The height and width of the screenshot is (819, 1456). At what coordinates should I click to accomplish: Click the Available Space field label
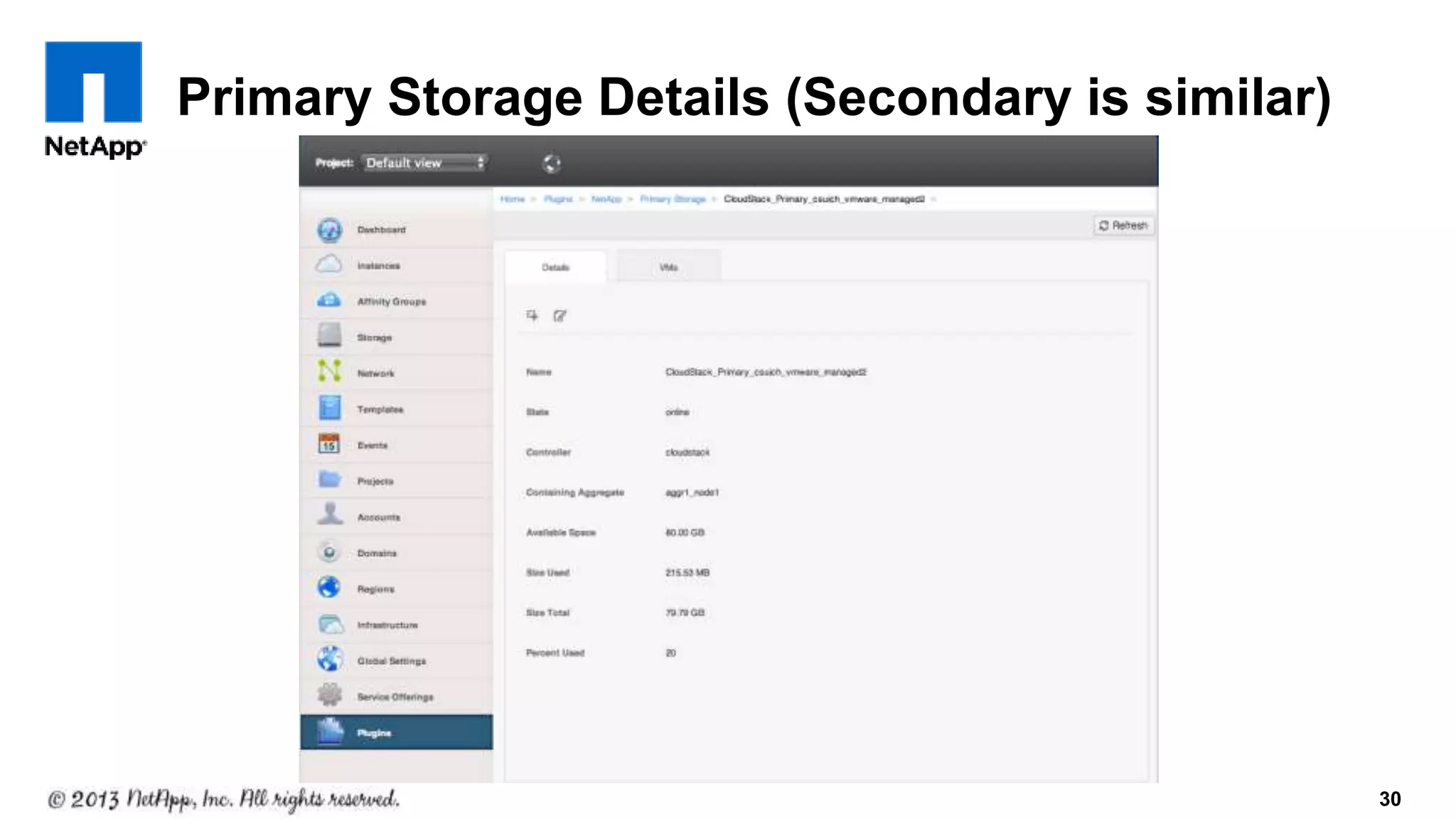coord(560,532)
